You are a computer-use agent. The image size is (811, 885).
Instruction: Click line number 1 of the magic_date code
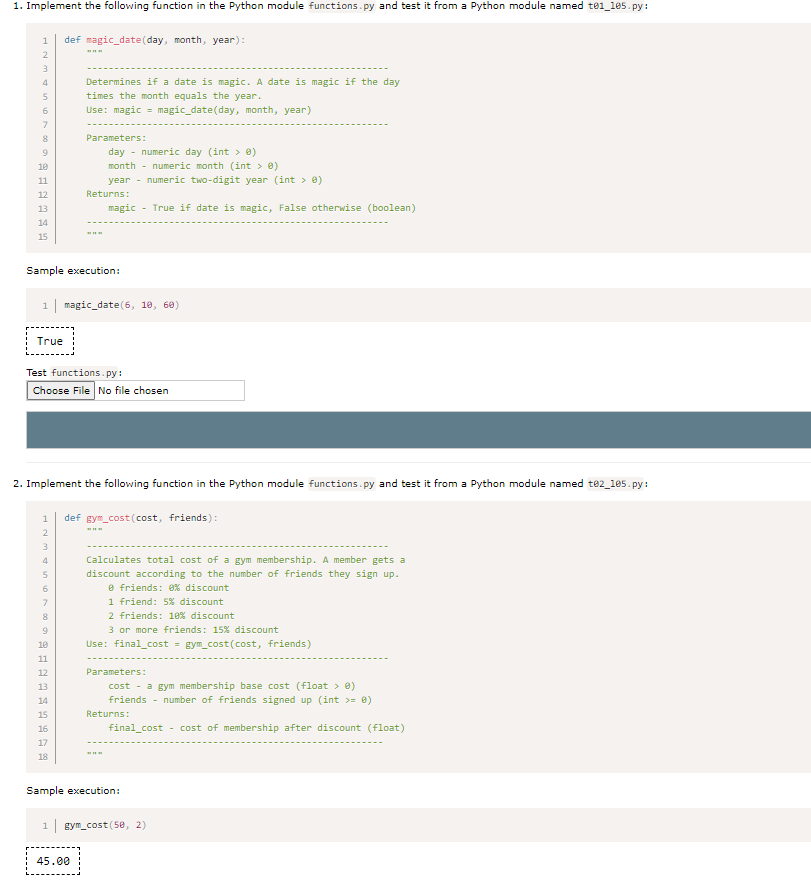pos(44,39)
